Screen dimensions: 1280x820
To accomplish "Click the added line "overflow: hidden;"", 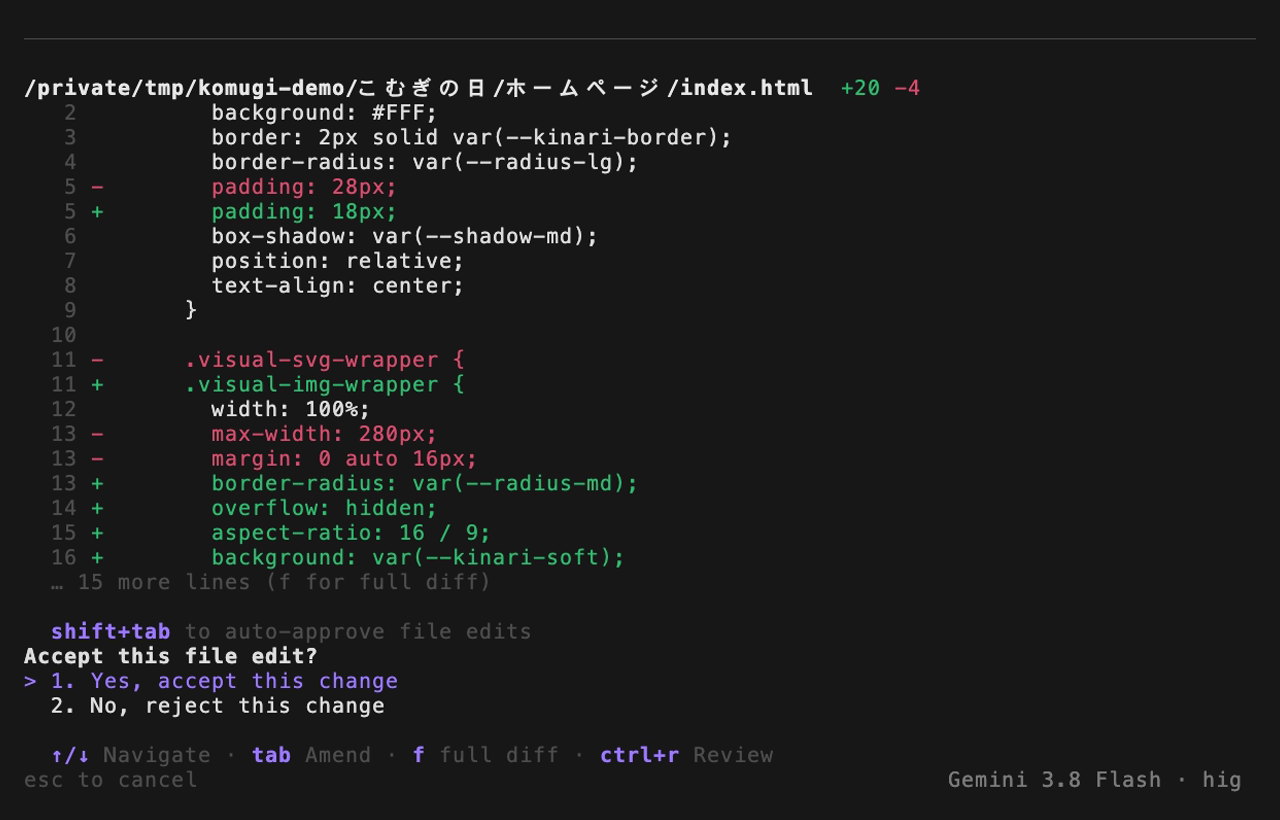I will point(324,508).
